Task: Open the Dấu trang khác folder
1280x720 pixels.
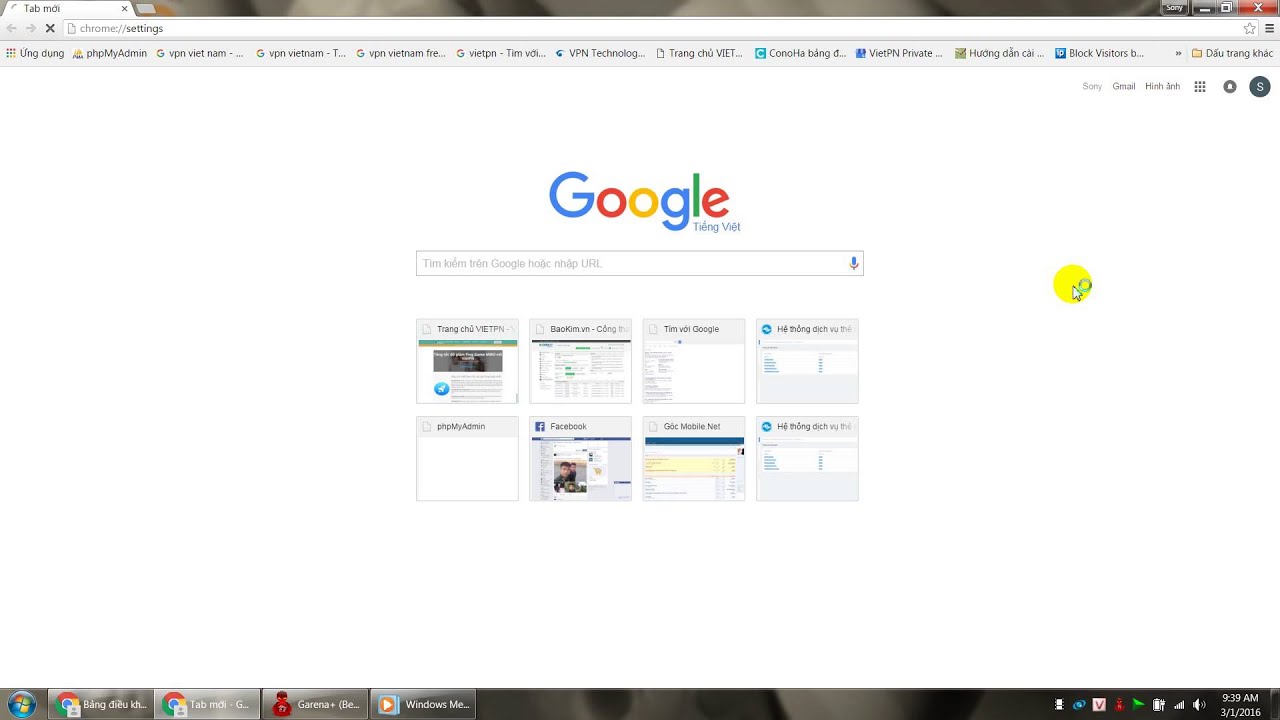Action: coord(1232,53)
